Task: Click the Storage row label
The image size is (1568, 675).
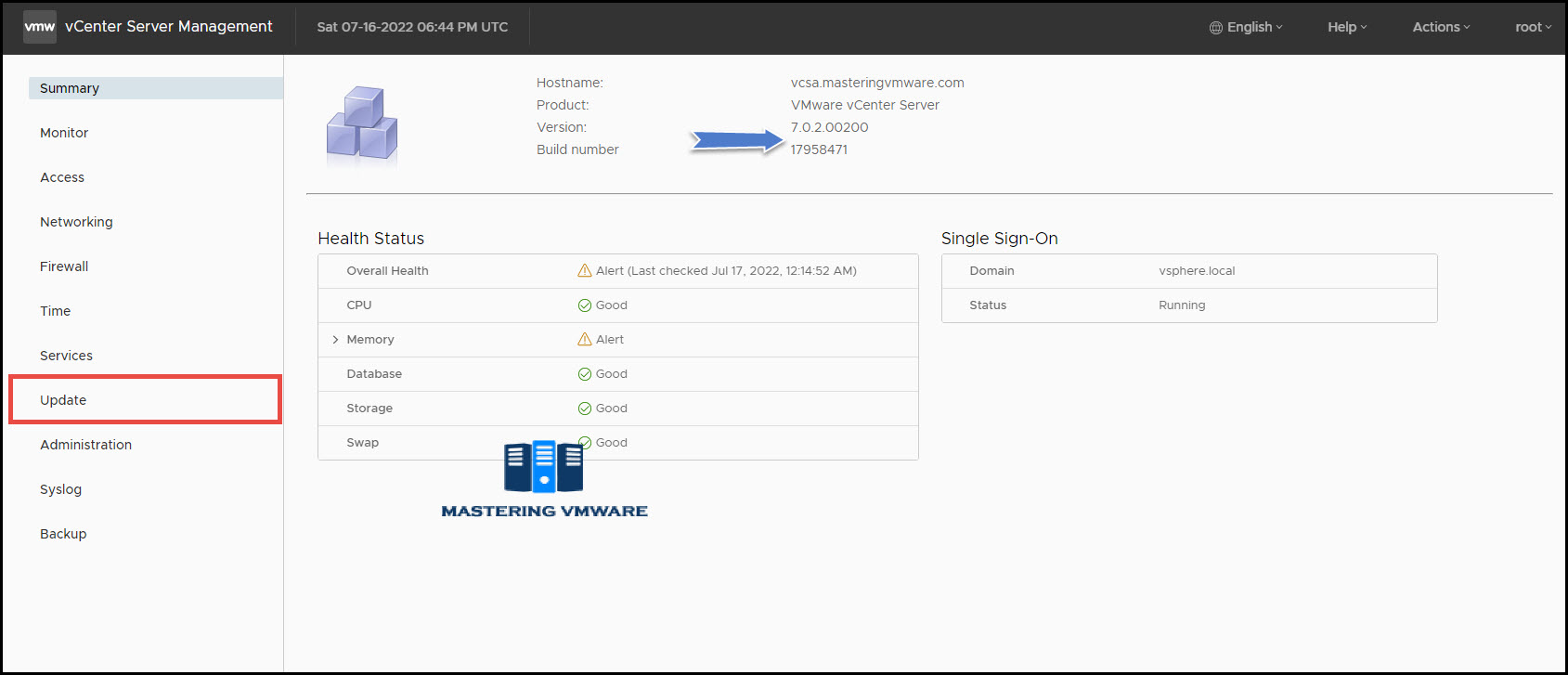Action: click(x=369, y=409)
